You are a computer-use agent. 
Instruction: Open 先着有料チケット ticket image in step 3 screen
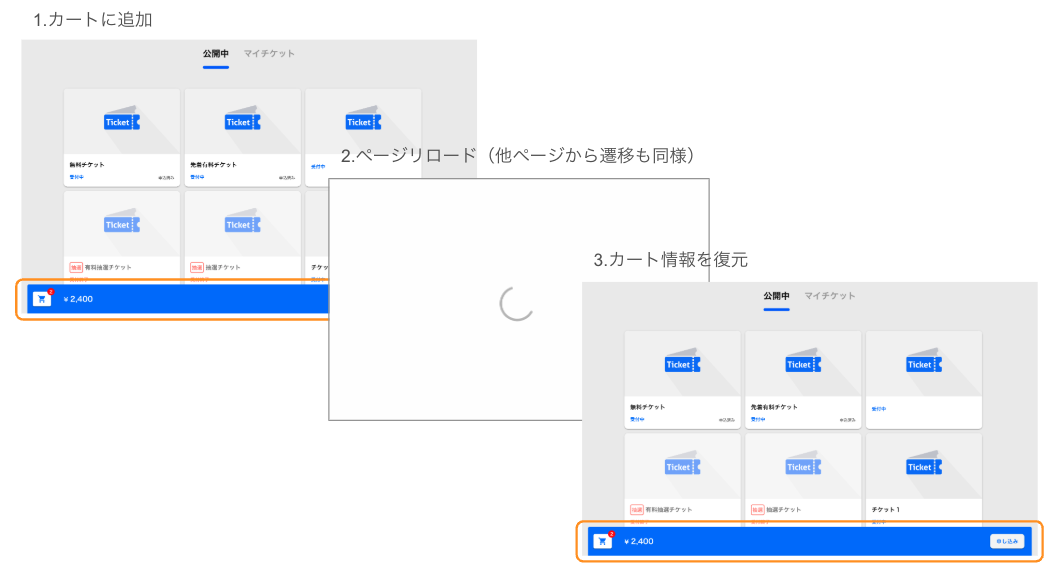(x=803, y=364)
